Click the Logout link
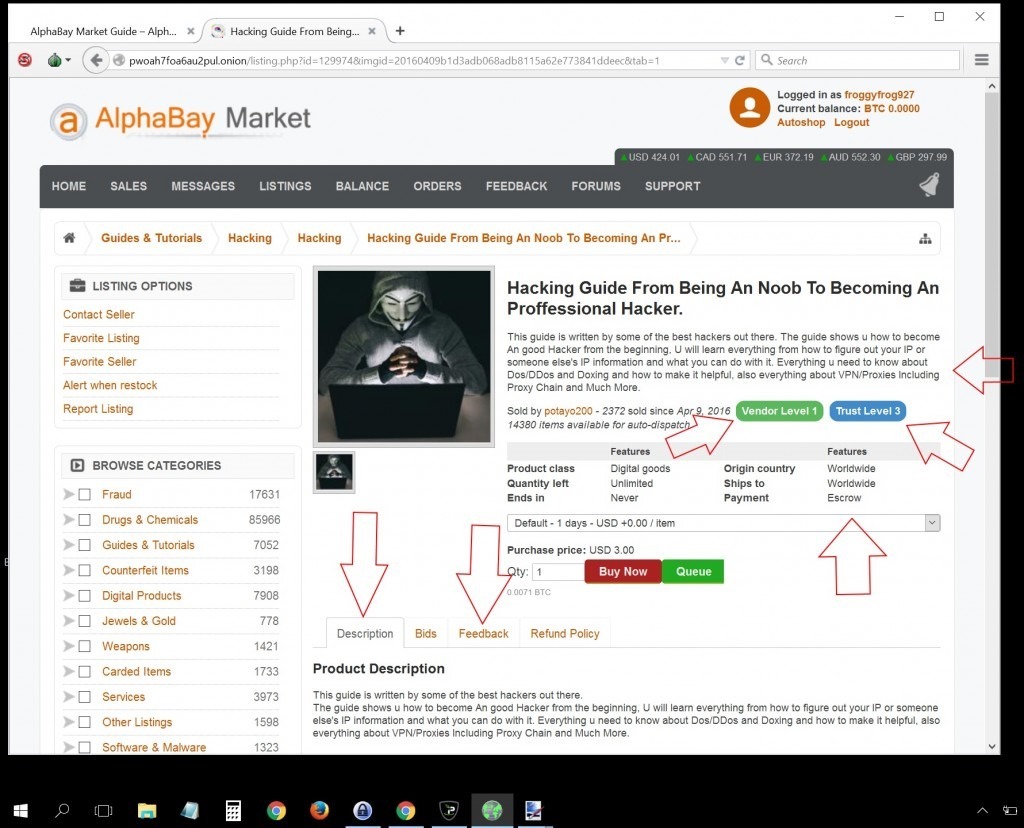This screenshot has width=1024, height=828. [852, 122]
